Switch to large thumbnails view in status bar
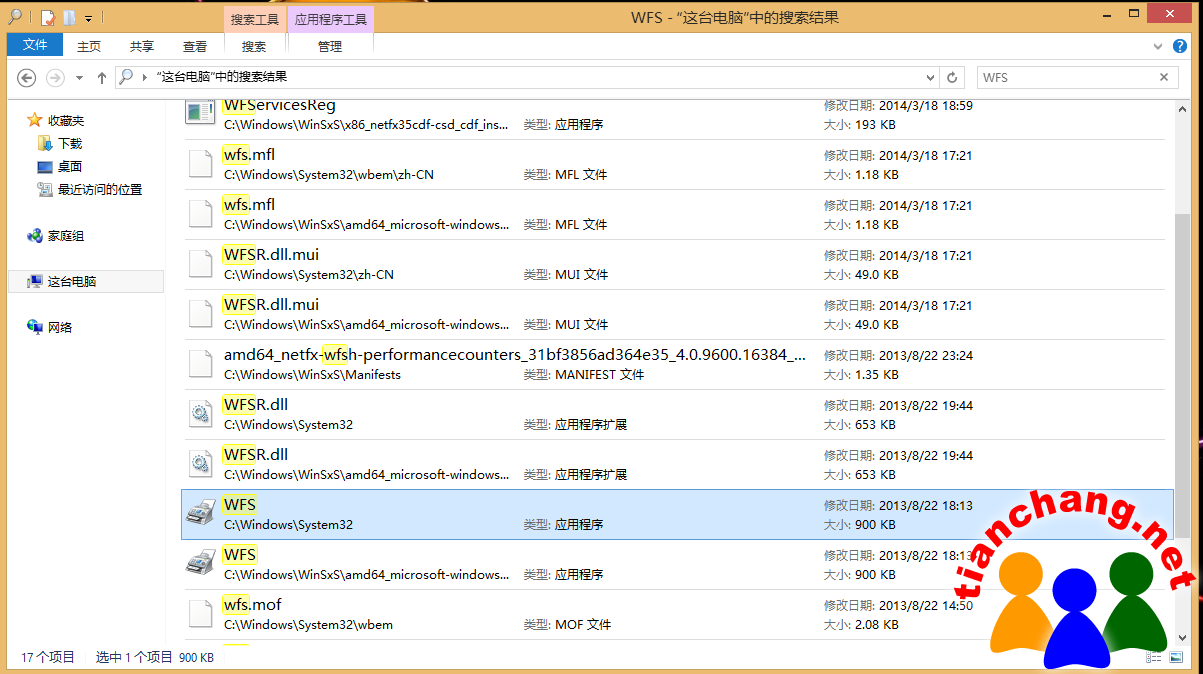This screenshot has width=1203, height=674. point(1174,657)
